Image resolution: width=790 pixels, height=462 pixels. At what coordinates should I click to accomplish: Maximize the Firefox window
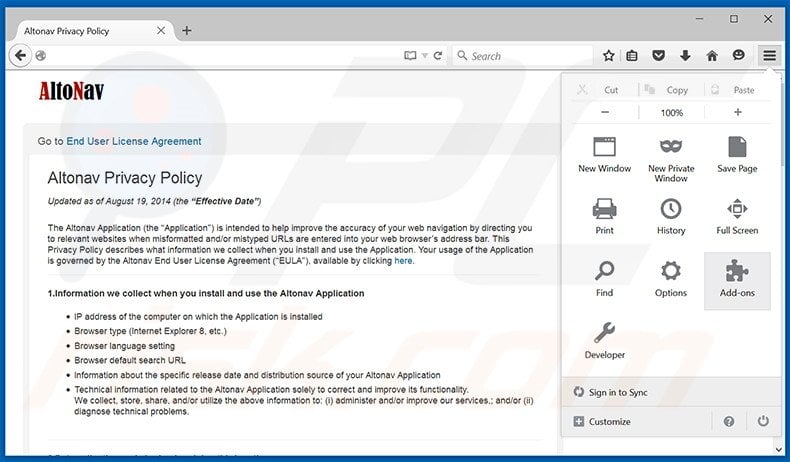734,19
